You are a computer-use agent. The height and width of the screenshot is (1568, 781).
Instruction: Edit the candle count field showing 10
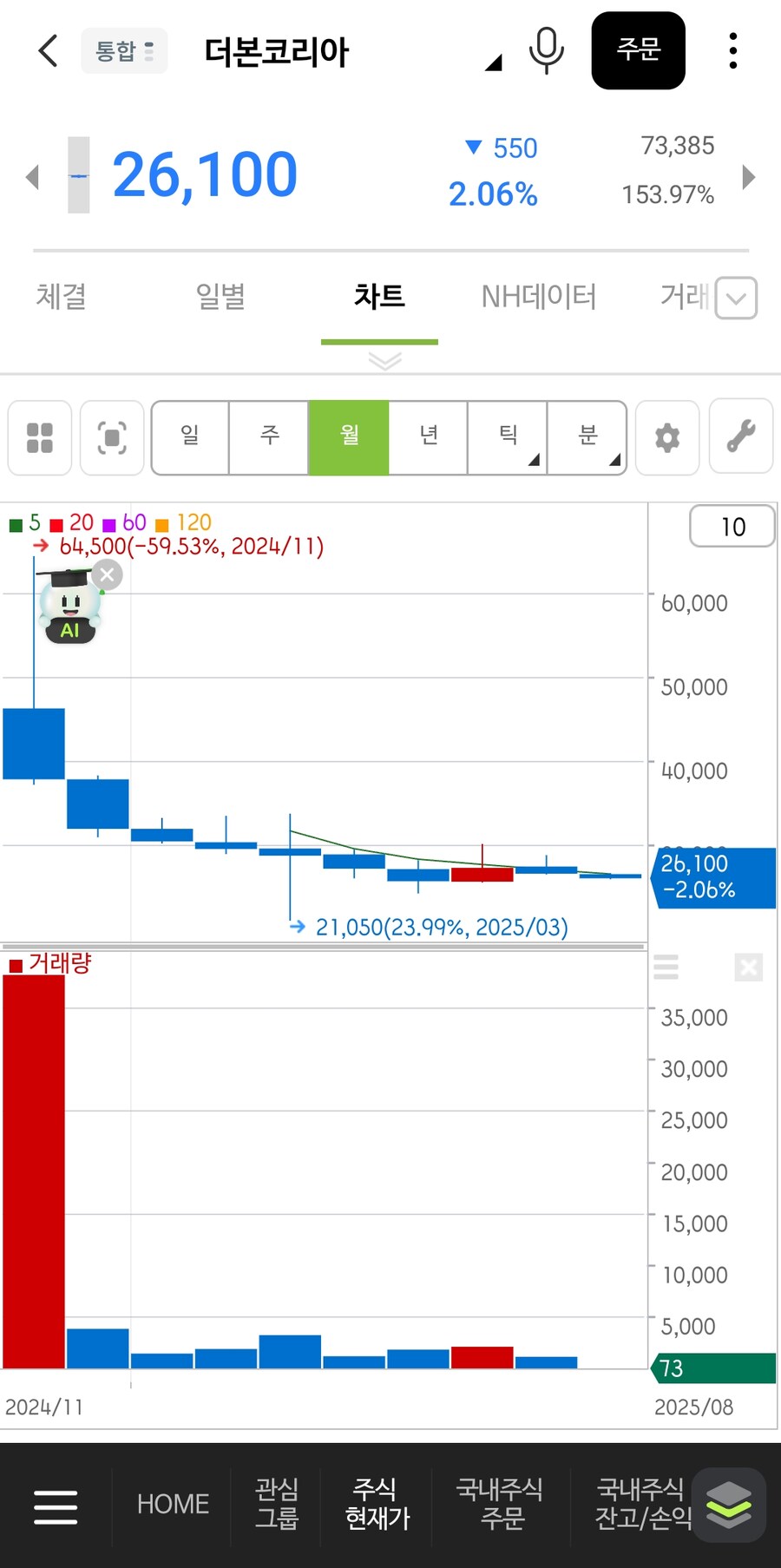coord(732,526)
